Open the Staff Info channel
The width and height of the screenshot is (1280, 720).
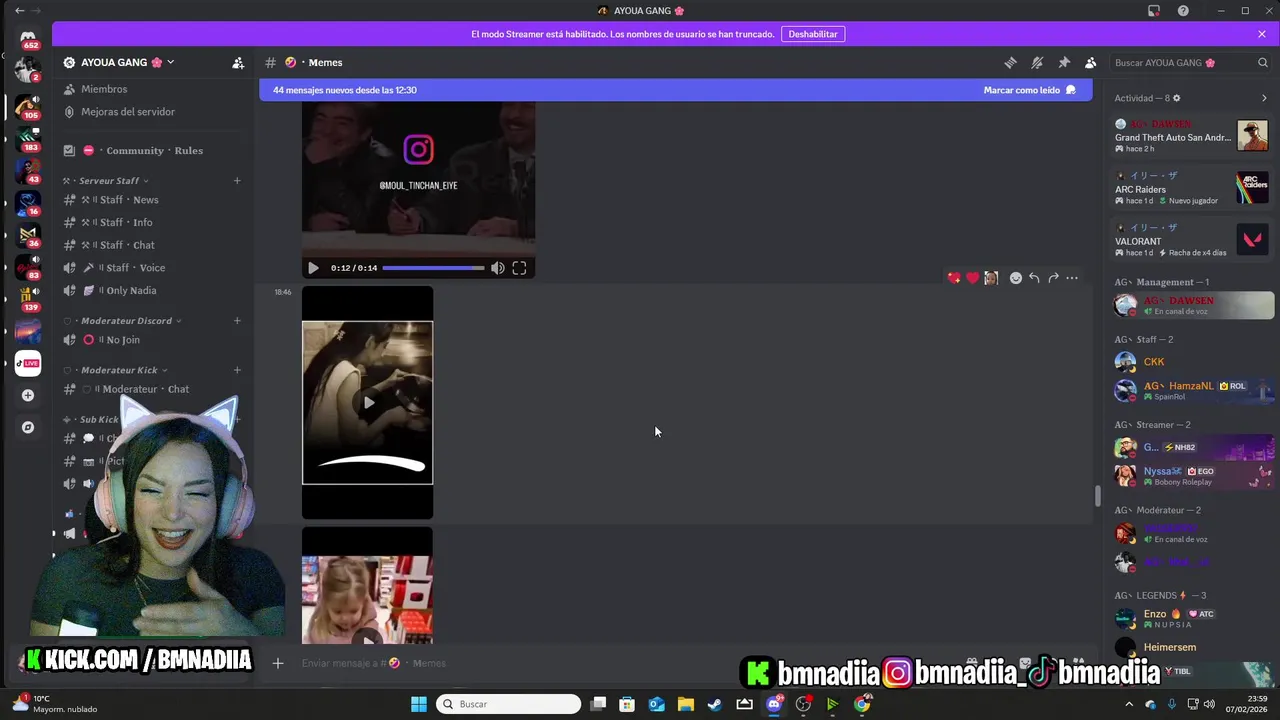click(x=129, y=222)
